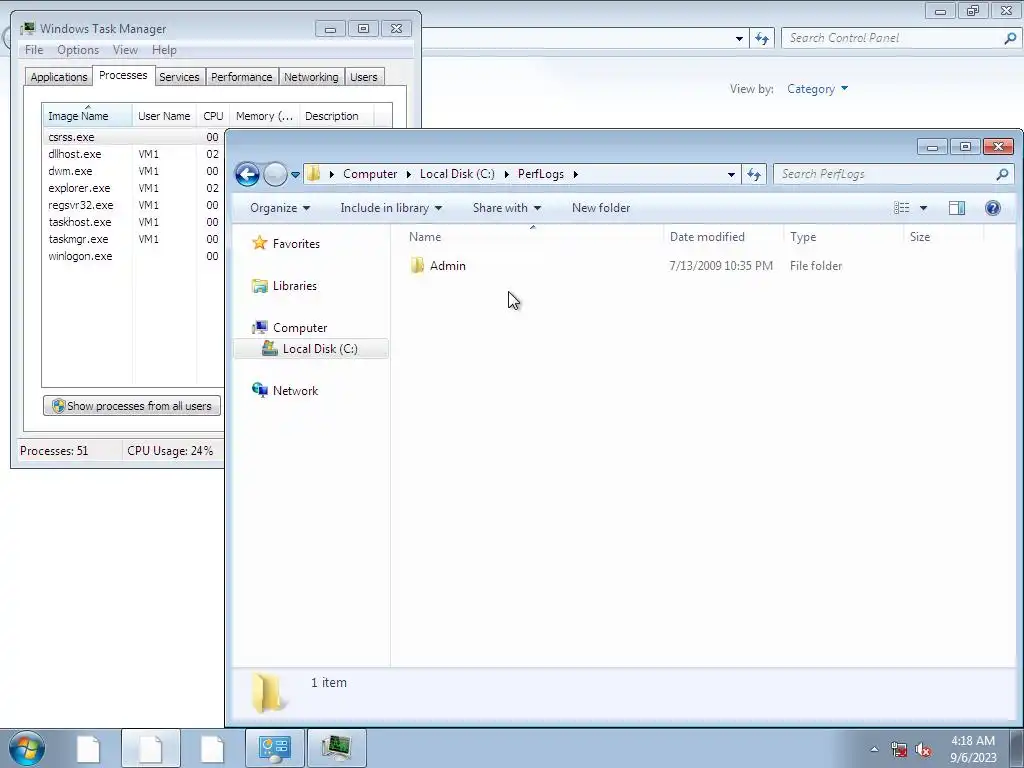Image resolution: width=1024 pixels, height=768 pixels.
Task: Sort processes by the Image Name column
Action: tap(87, 115)
